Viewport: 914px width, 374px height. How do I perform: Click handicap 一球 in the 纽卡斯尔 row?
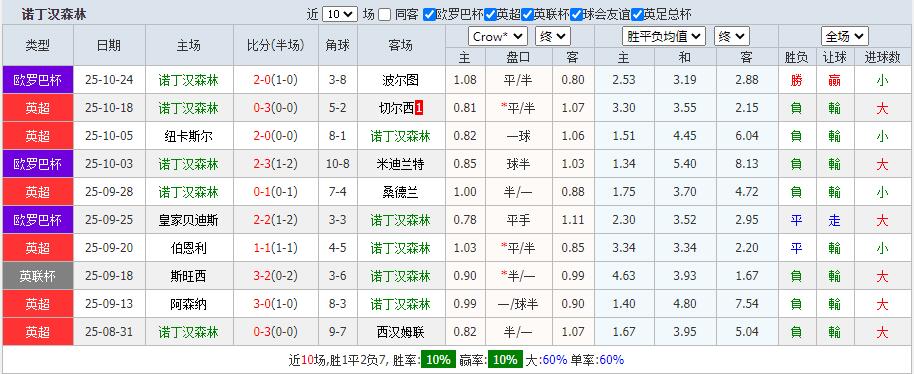point(518,136)
